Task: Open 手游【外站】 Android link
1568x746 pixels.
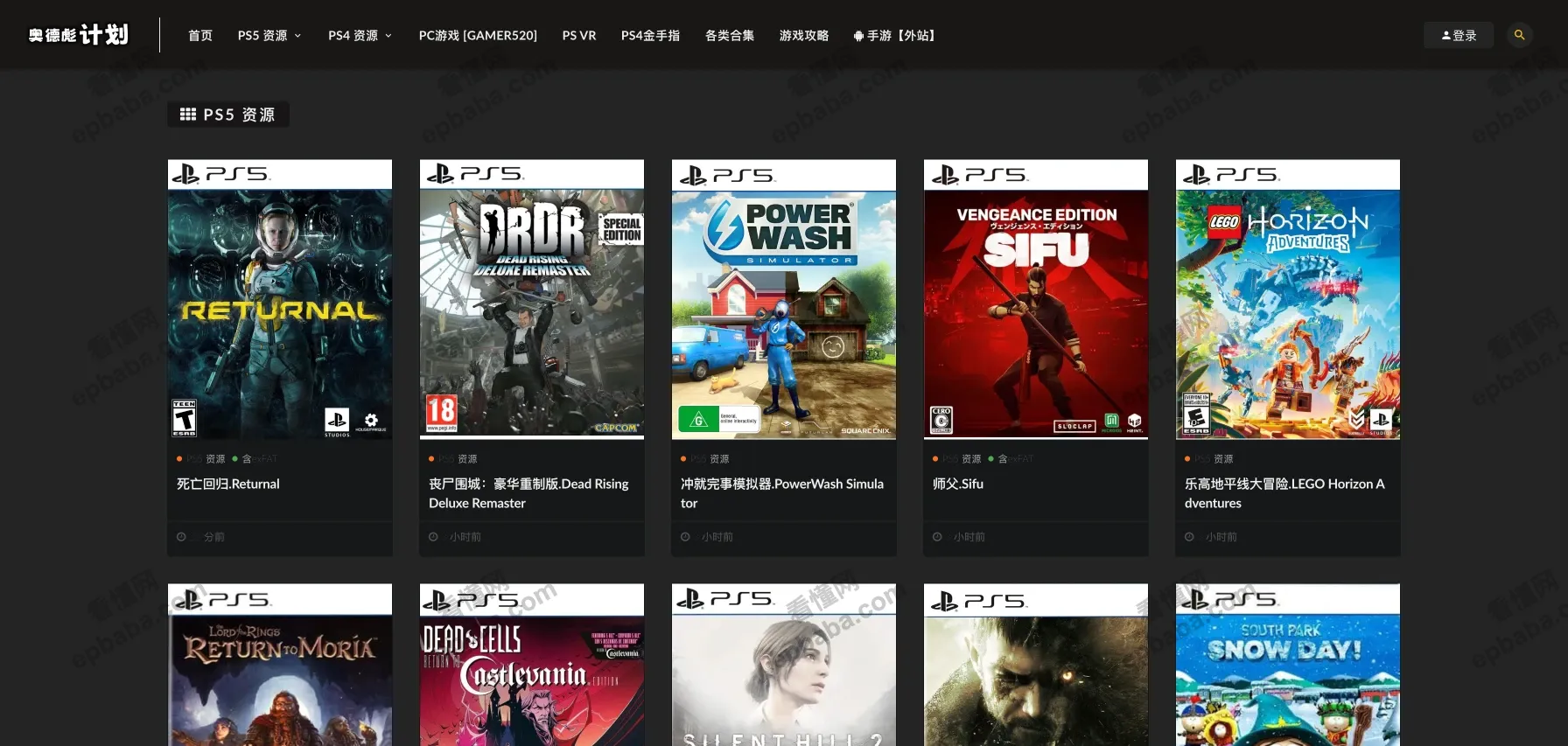Action: 894,35
